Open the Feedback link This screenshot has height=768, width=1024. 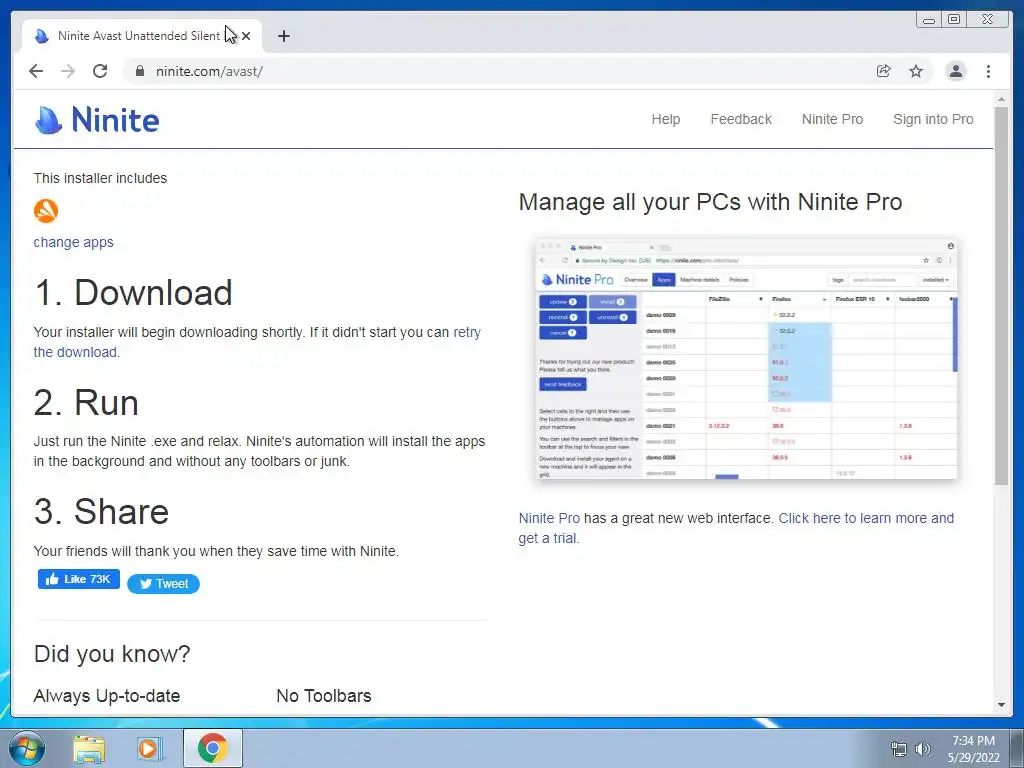point(741,120)
